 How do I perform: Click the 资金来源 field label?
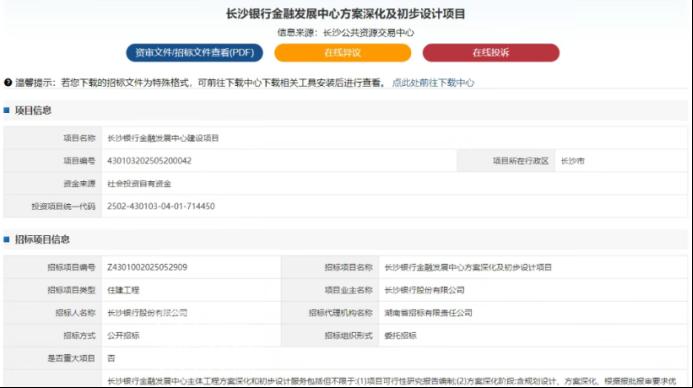click(x=80, y=183)
